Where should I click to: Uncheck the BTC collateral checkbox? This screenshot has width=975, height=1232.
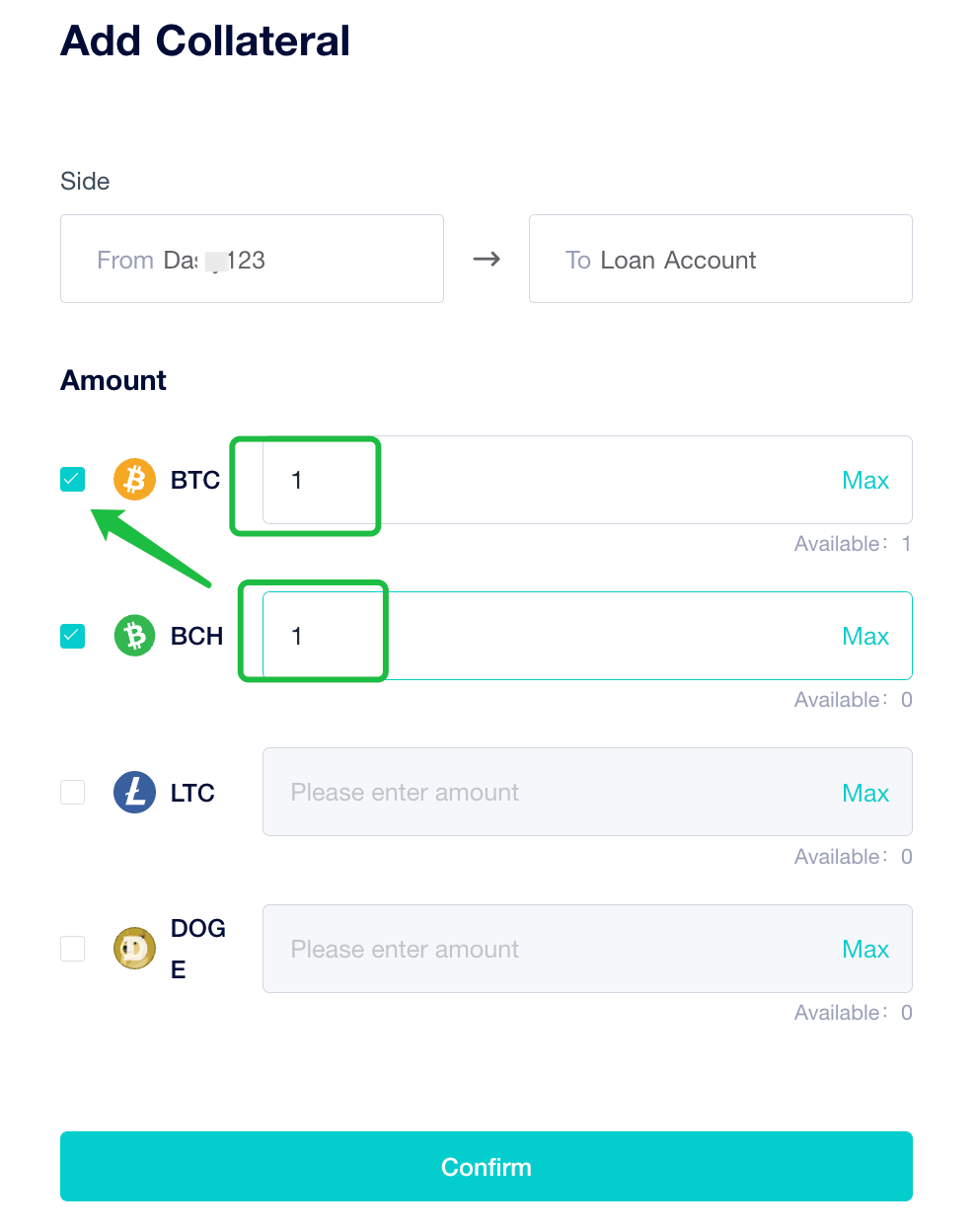tap(72, 479)
